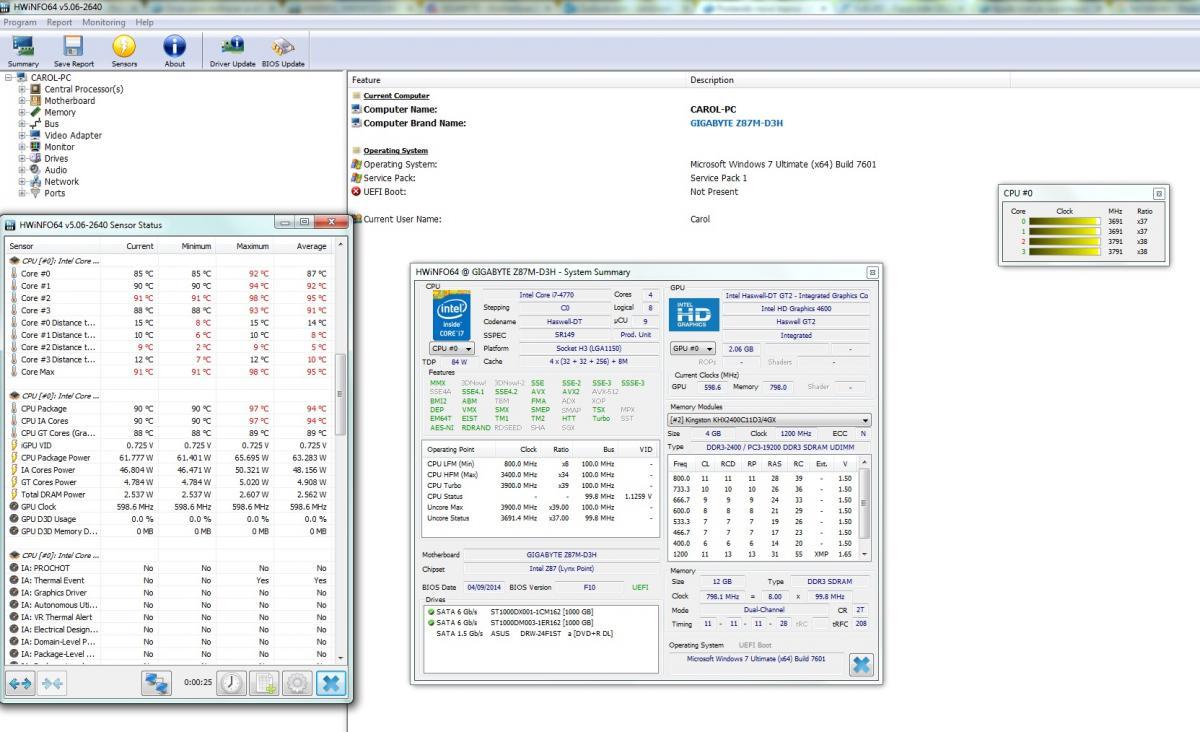
Task: Click the collapse columns arrows button in Sensor Status
Action: click(x=52, y=683)
